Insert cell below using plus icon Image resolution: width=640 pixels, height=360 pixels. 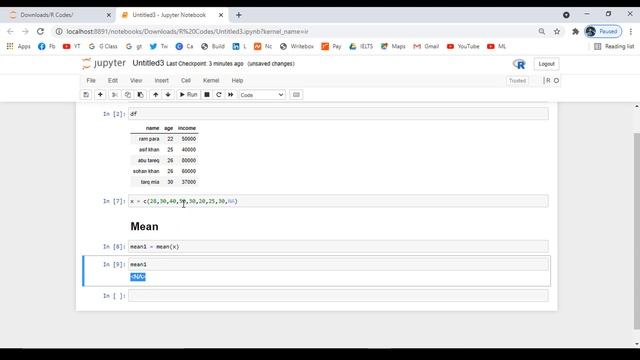pos(100,95)
